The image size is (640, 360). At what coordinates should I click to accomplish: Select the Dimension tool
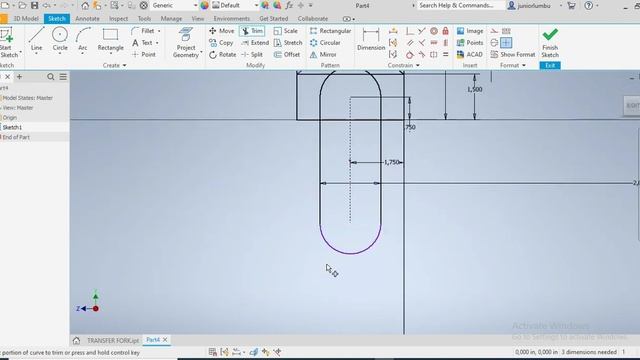(371, 40)
